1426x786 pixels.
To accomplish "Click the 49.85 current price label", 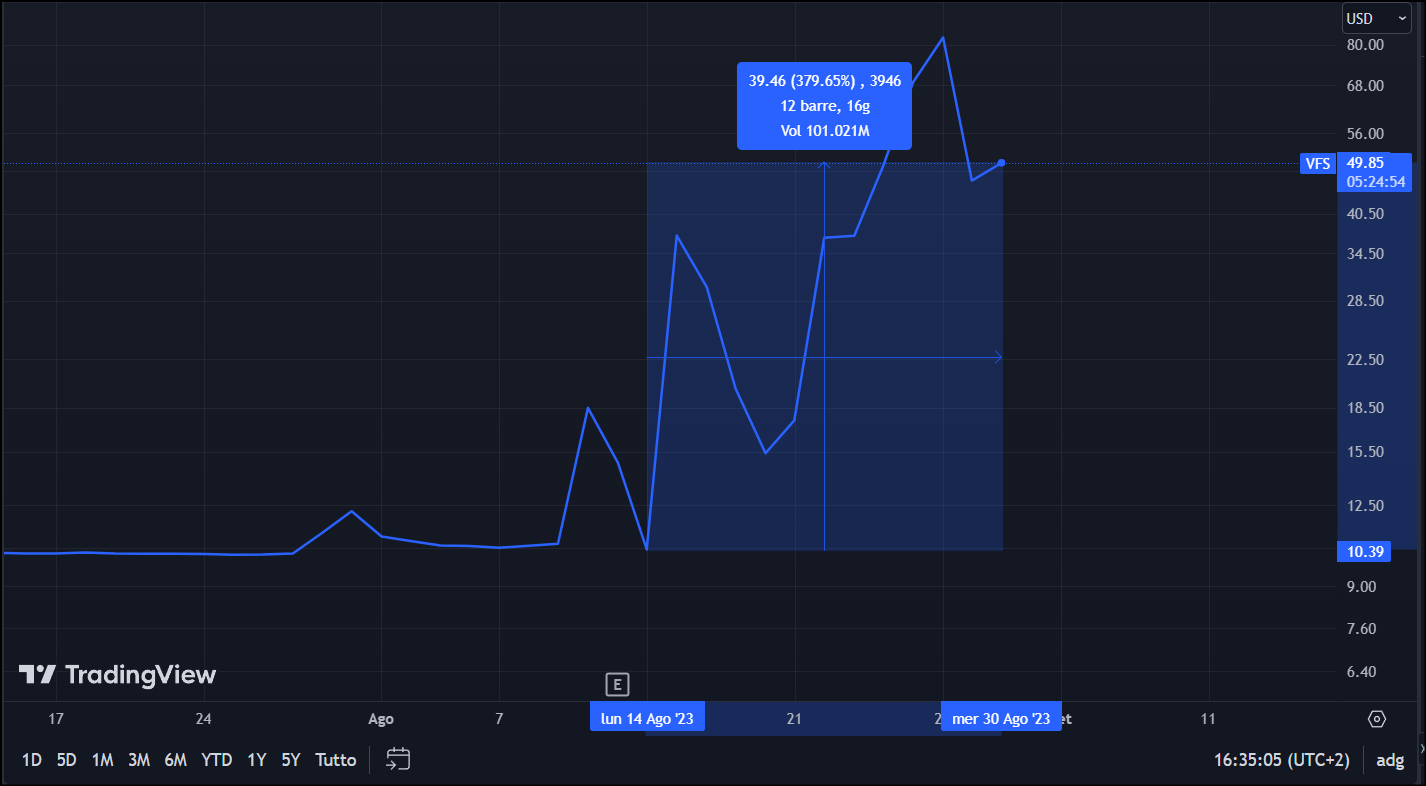I will pos(1364,163).
